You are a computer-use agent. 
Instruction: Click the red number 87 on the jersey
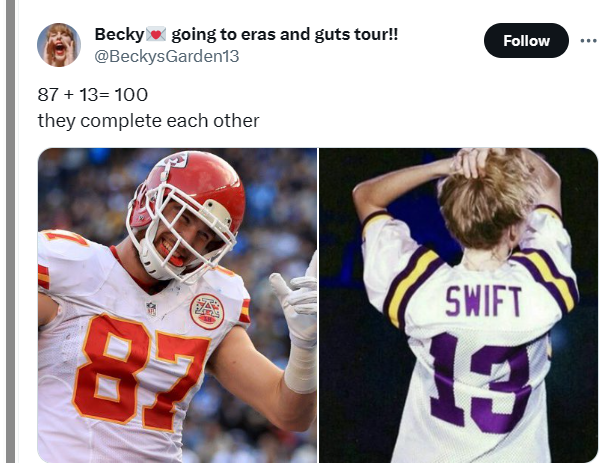click(140, 372)
